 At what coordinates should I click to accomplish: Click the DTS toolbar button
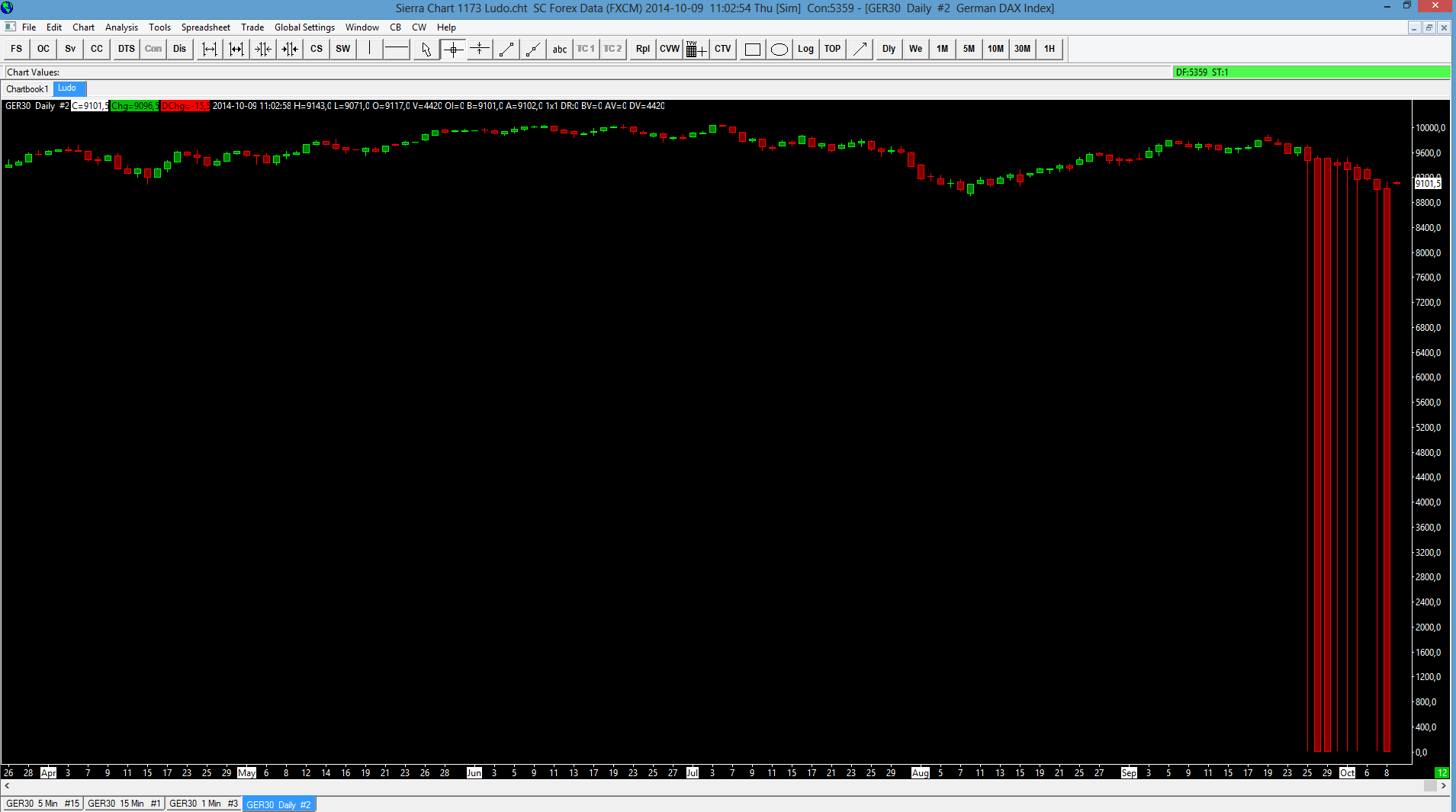pos(127,49)
